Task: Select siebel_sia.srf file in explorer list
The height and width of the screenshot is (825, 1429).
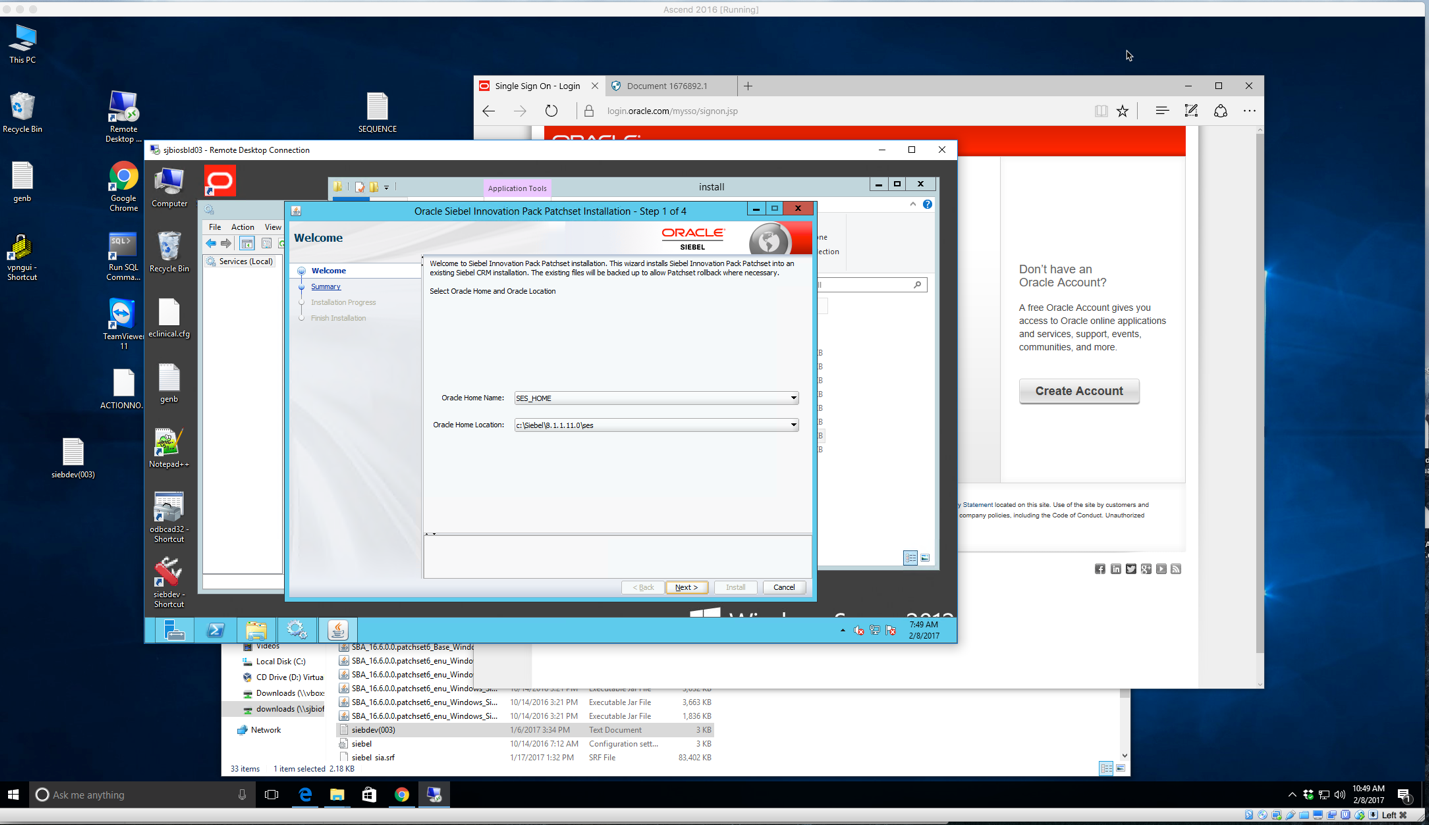Action: [525, 757]
